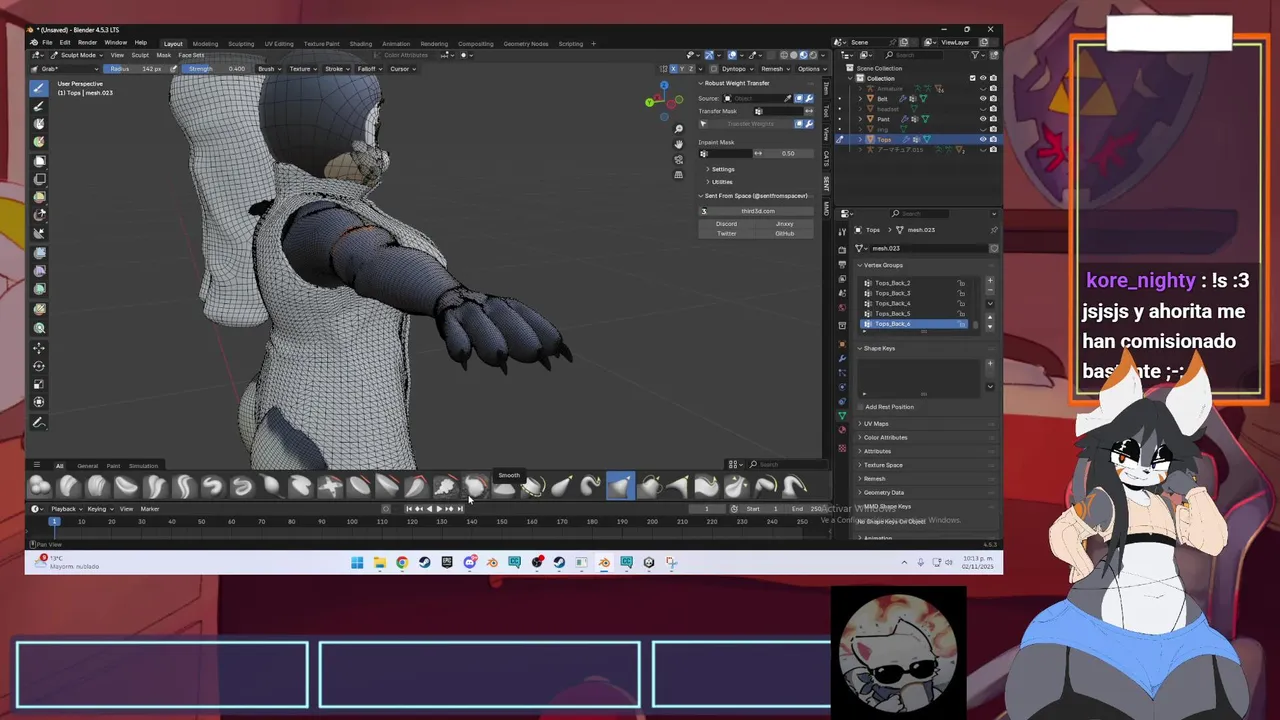Screen dimensions: 1280x720
Task: Click the pan view hand gizmo
Action: coord(679,144)
